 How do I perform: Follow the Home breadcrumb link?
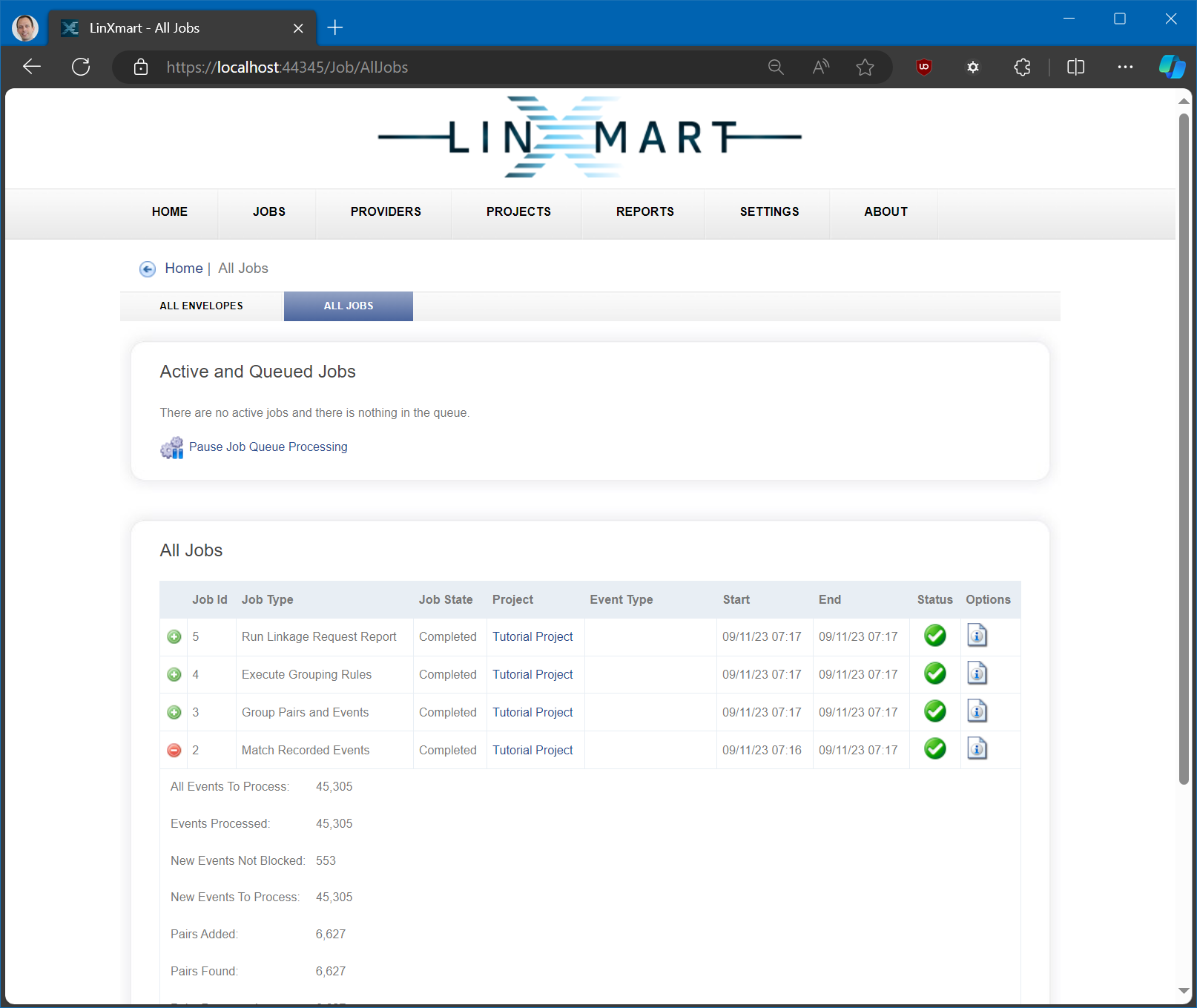click(184, 269)
